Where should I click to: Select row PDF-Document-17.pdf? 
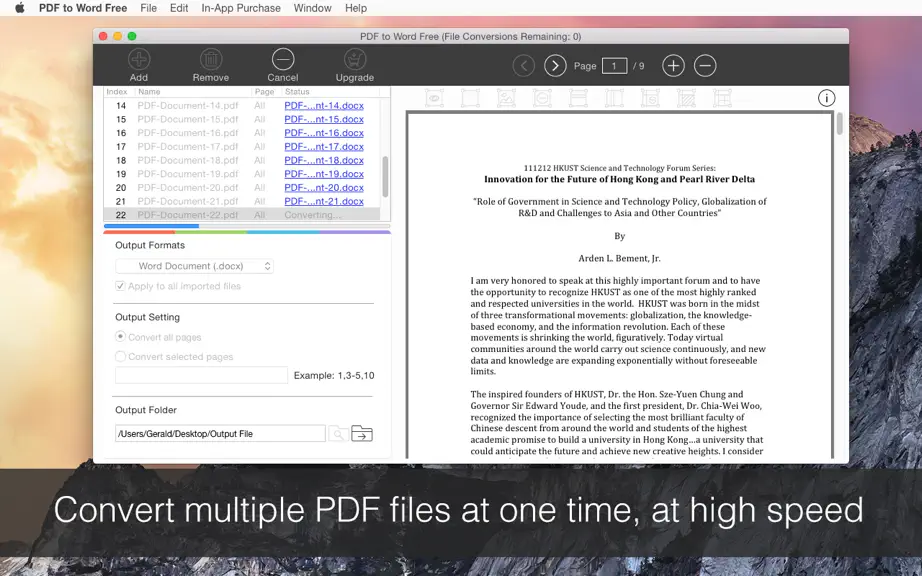[x=242, y=146]
